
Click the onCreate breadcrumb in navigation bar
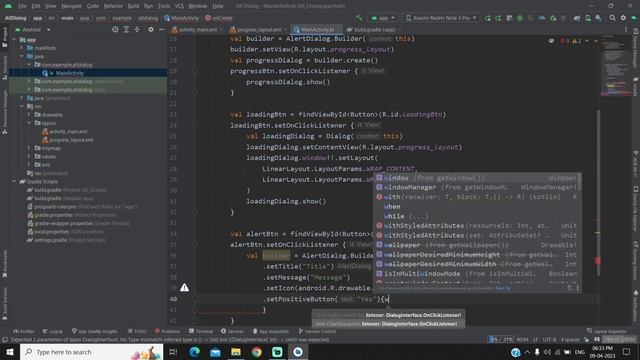[219, 18]
